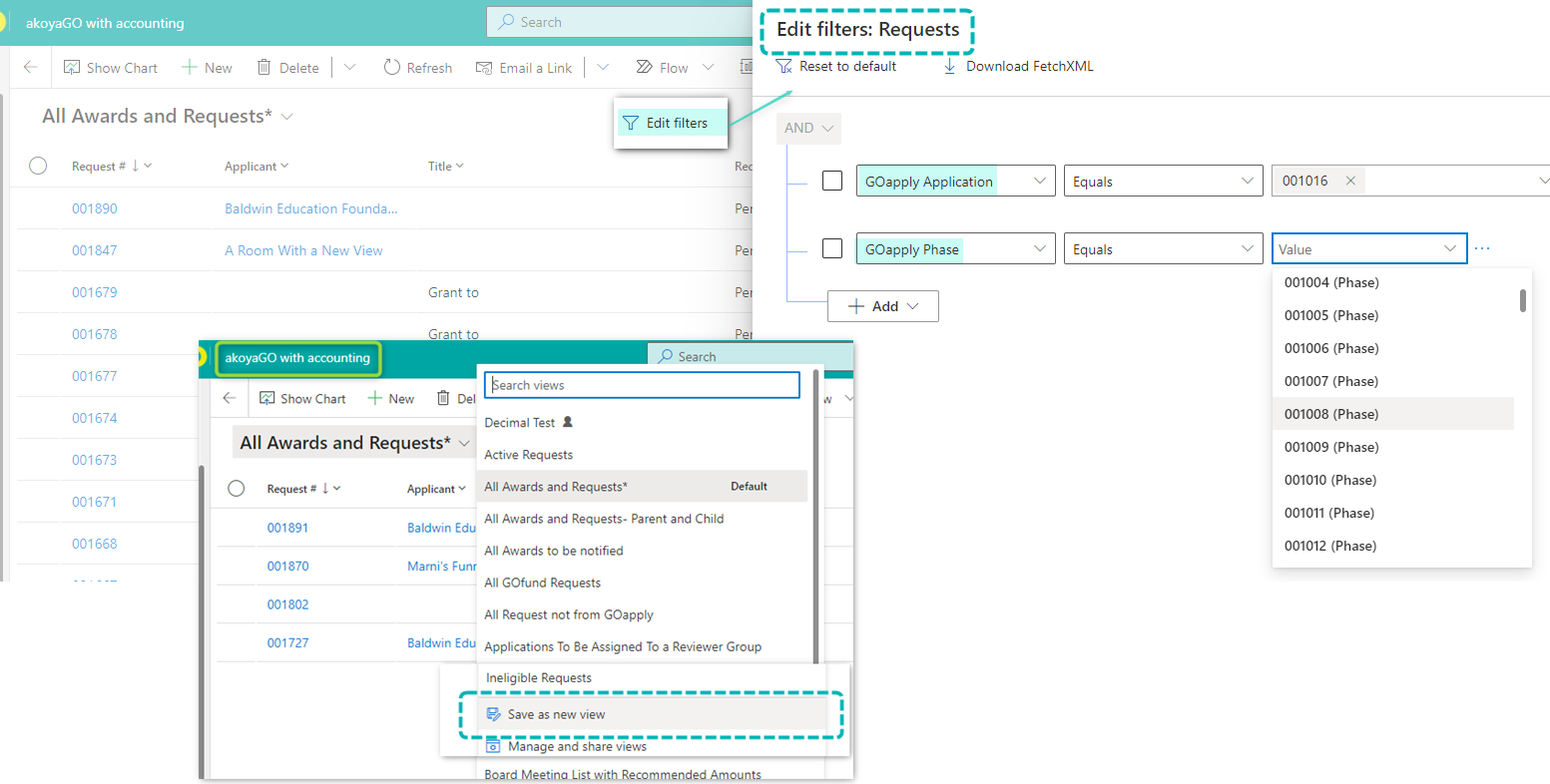Open request 001891 in inset window
1550x784 pixels.
coord(287,528)
